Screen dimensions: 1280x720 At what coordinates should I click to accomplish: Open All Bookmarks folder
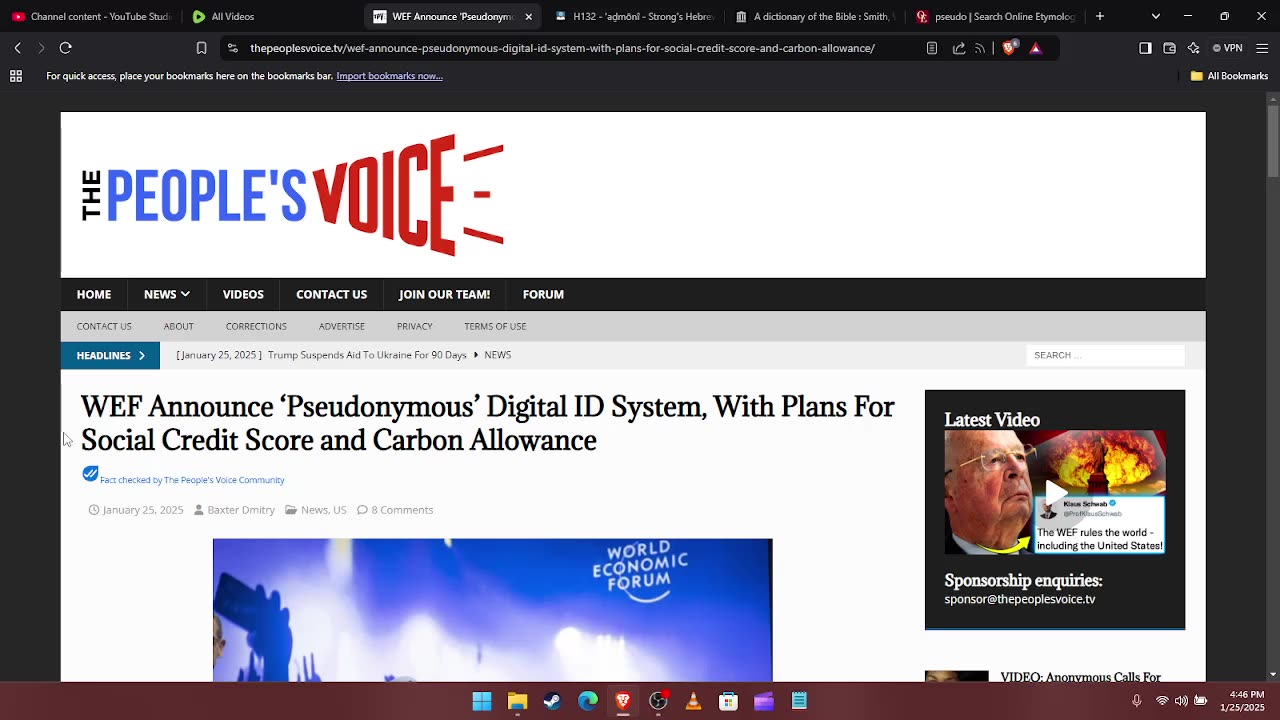point(1229,76)
